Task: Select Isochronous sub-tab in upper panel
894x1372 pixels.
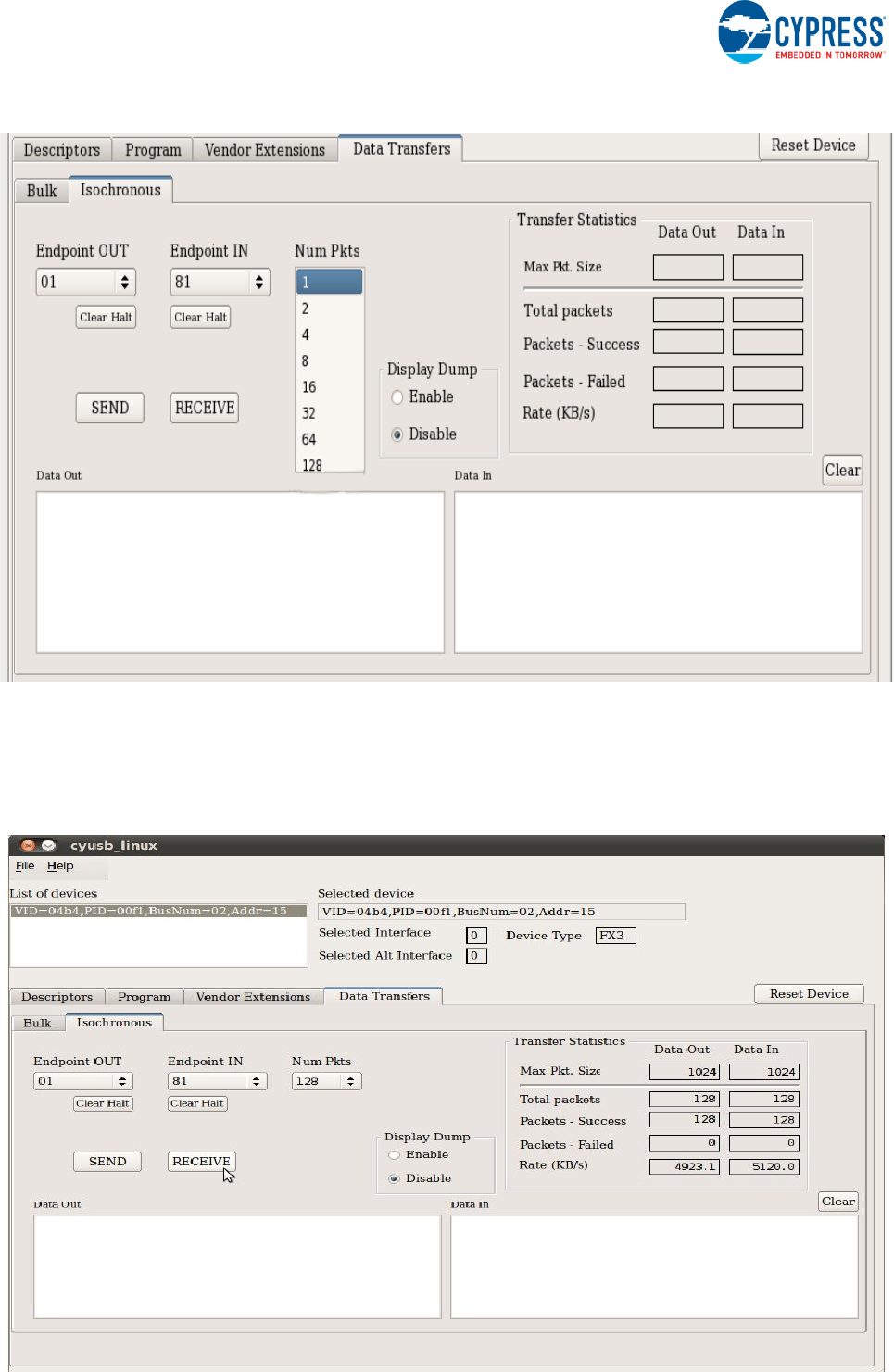Action: pyautogui.click(x=120, y=190)
